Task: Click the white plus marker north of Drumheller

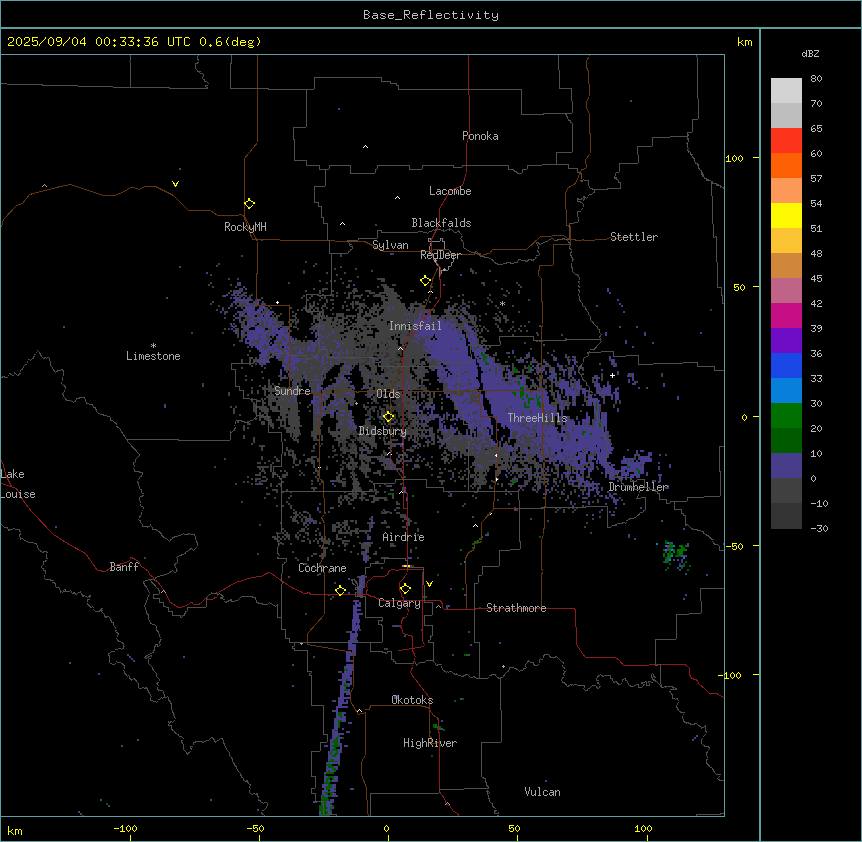Action: tap(612, 375)
